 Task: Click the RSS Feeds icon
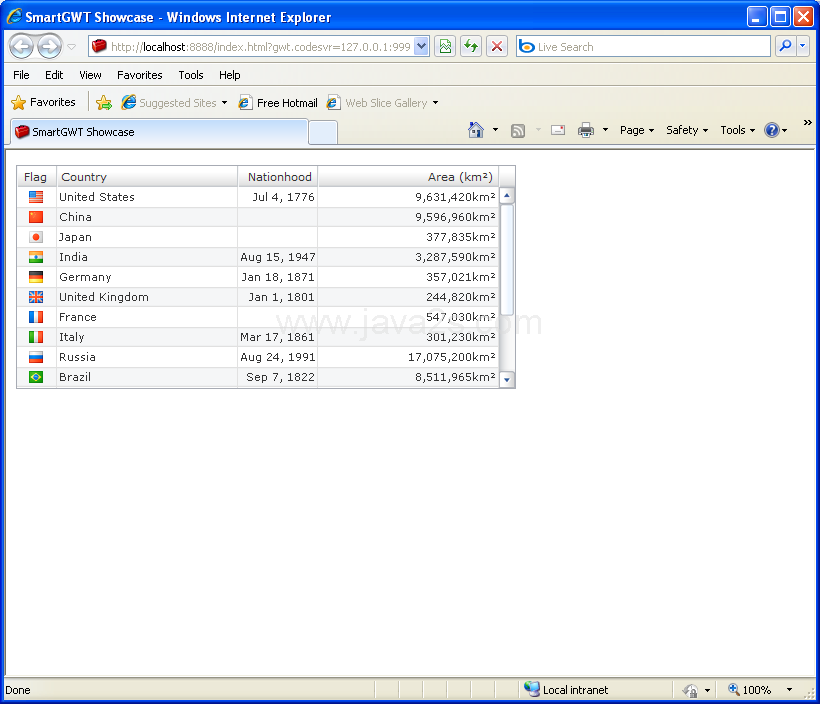pos(518,130)
